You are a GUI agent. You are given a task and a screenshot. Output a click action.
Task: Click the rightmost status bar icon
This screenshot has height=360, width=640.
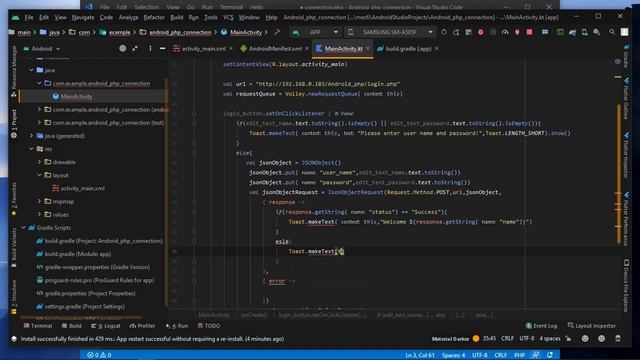tap(618, 338)
